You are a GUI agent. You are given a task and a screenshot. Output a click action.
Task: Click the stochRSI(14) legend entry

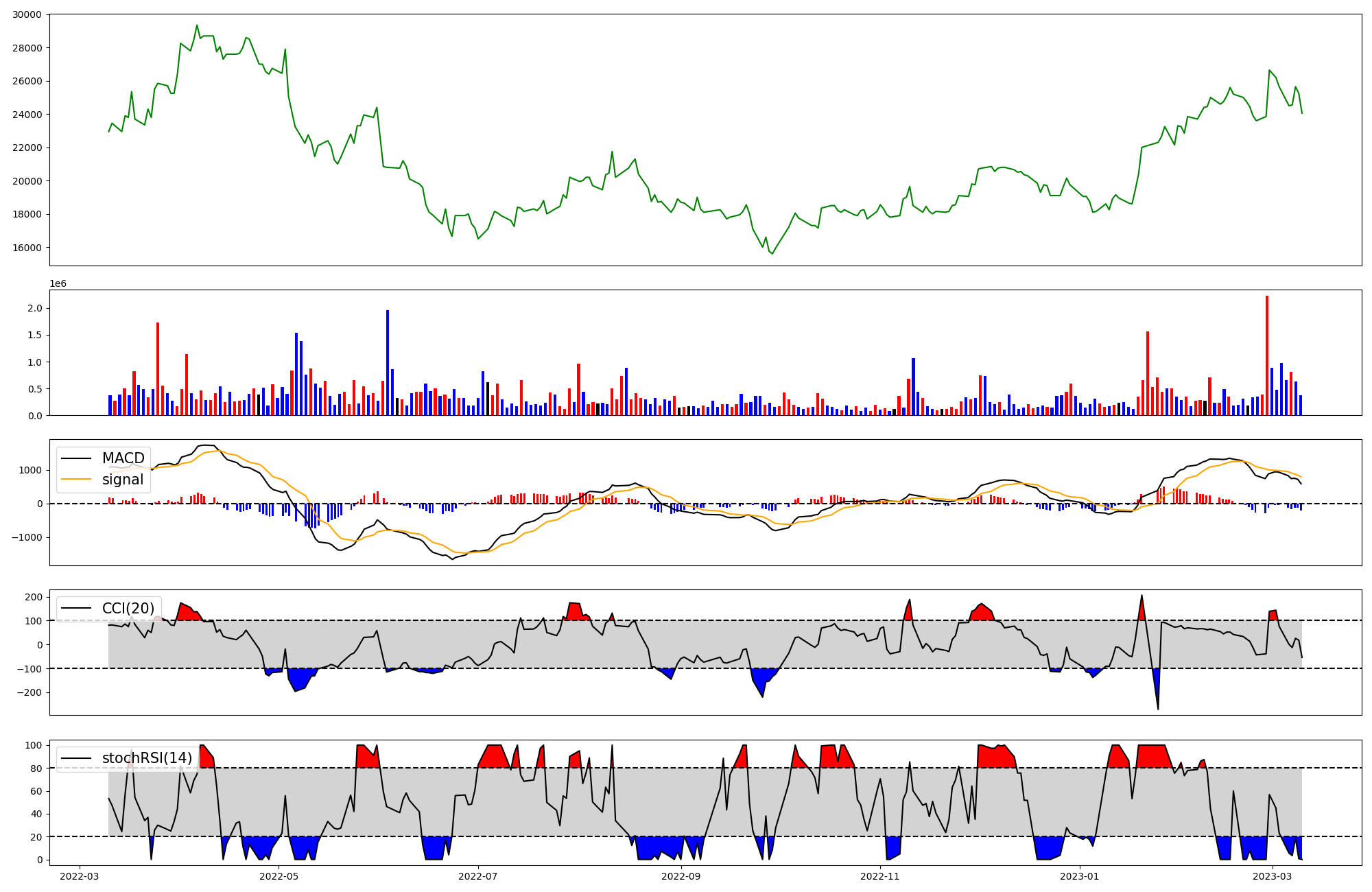pyautogui.click(x=147, y=758)
